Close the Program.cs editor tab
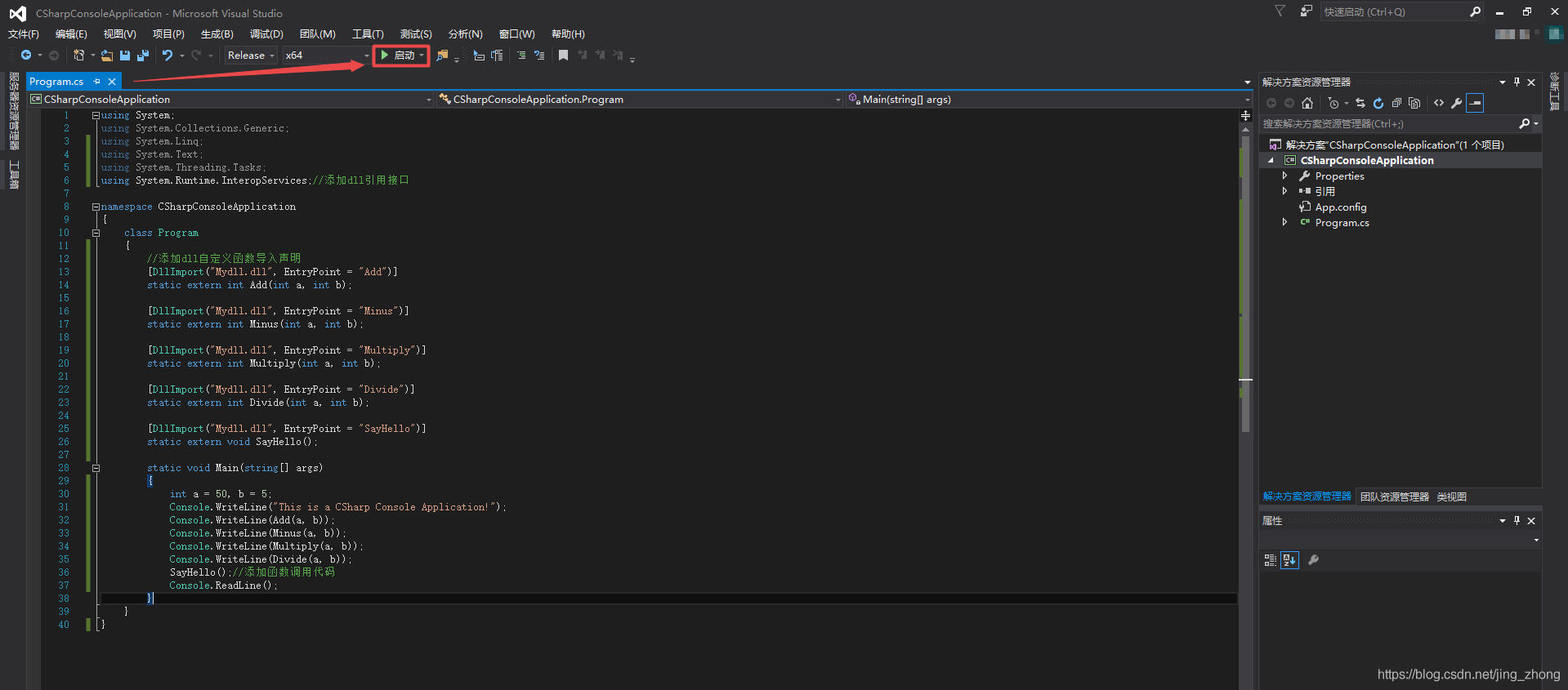The height and width of the screenshot is (690, 1568). pos(112,82)
